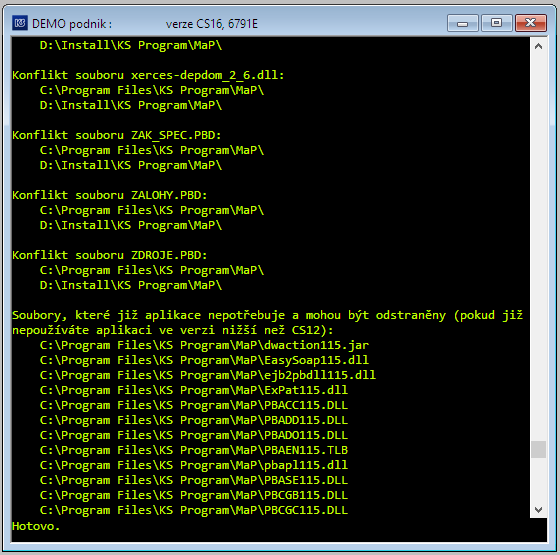Click the scrollbar up arrow

(538, 46)
